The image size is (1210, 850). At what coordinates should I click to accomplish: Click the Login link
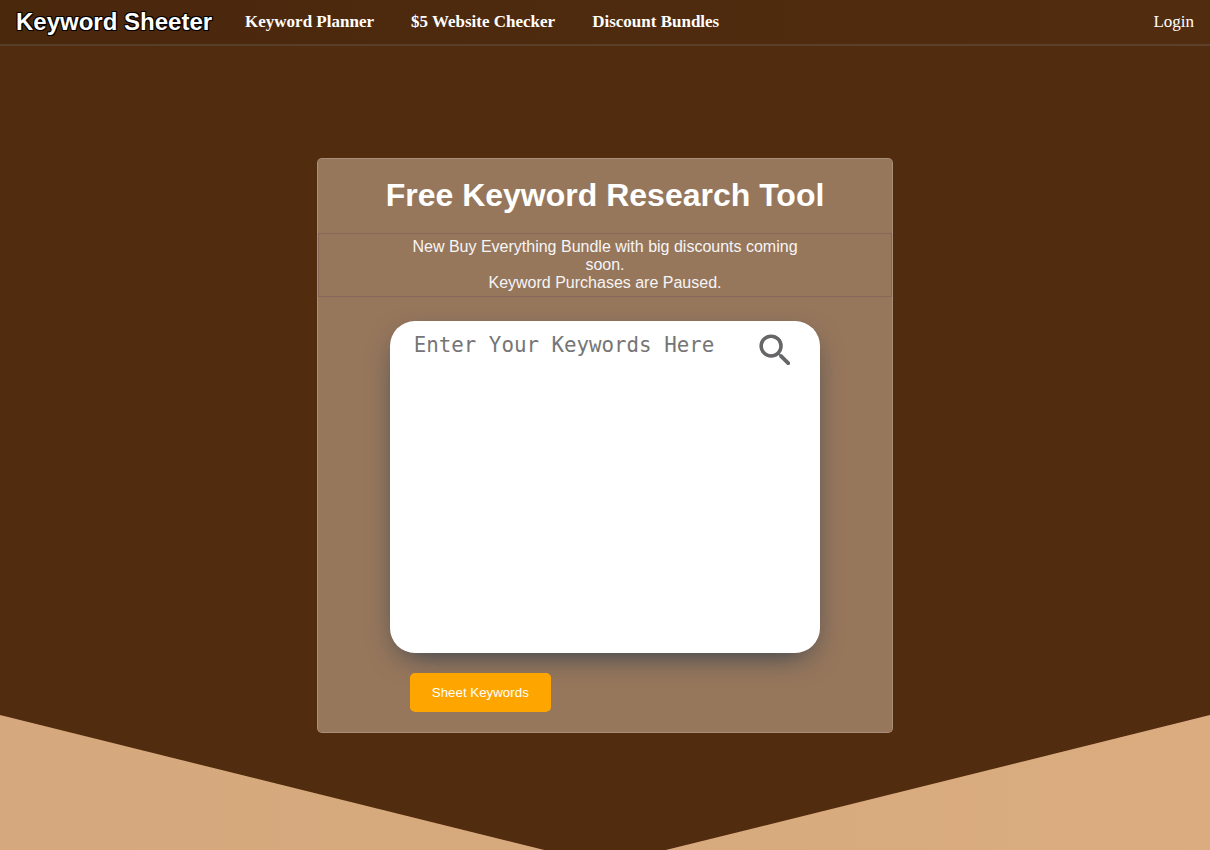coord(1173,22)
